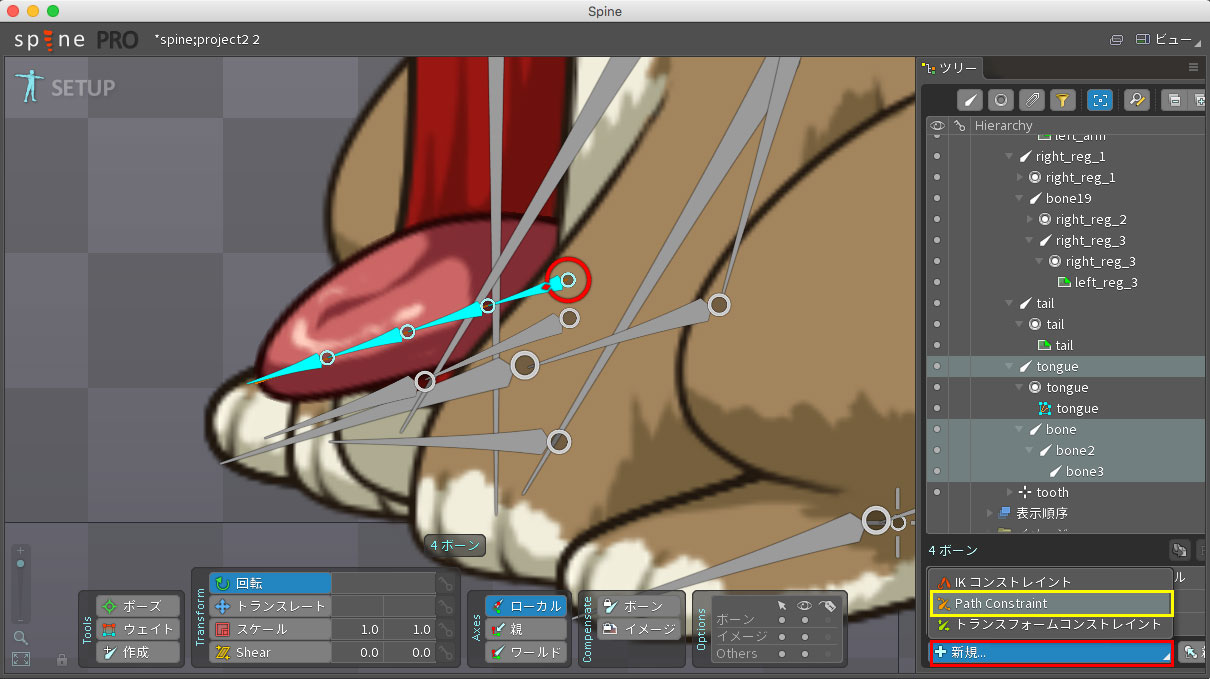Activate the 回転 rotate transform
Image resolution: width=1210 pixels, height=679 pixels.
tap(270, 583)
